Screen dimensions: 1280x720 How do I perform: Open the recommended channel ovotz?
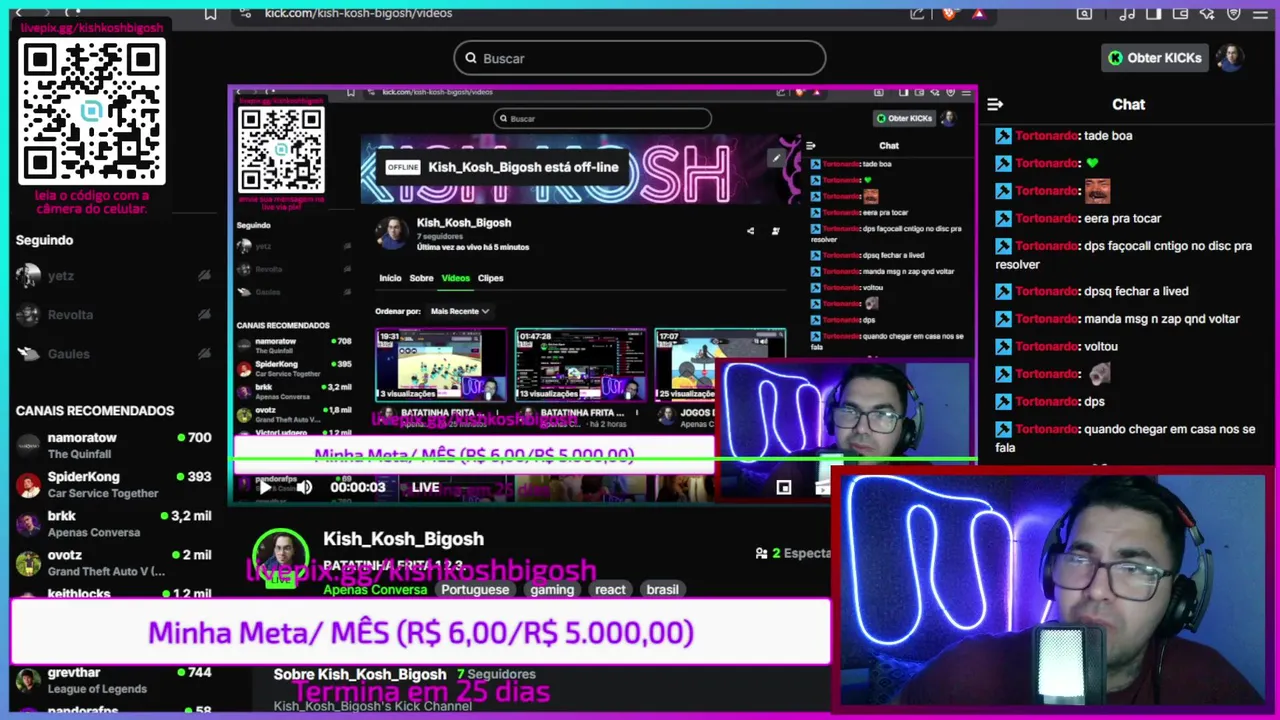[115, 562]
